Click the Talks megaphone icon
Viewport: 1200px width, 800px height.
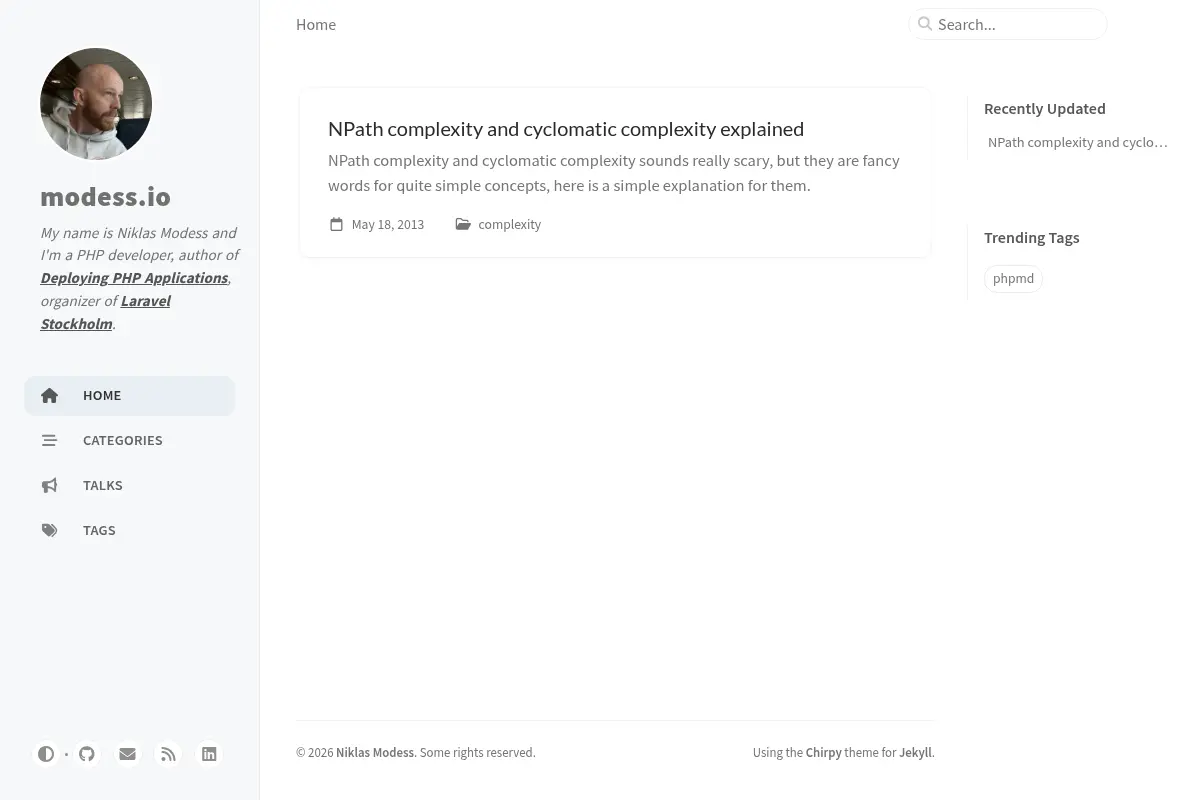(x=49, y=485)
